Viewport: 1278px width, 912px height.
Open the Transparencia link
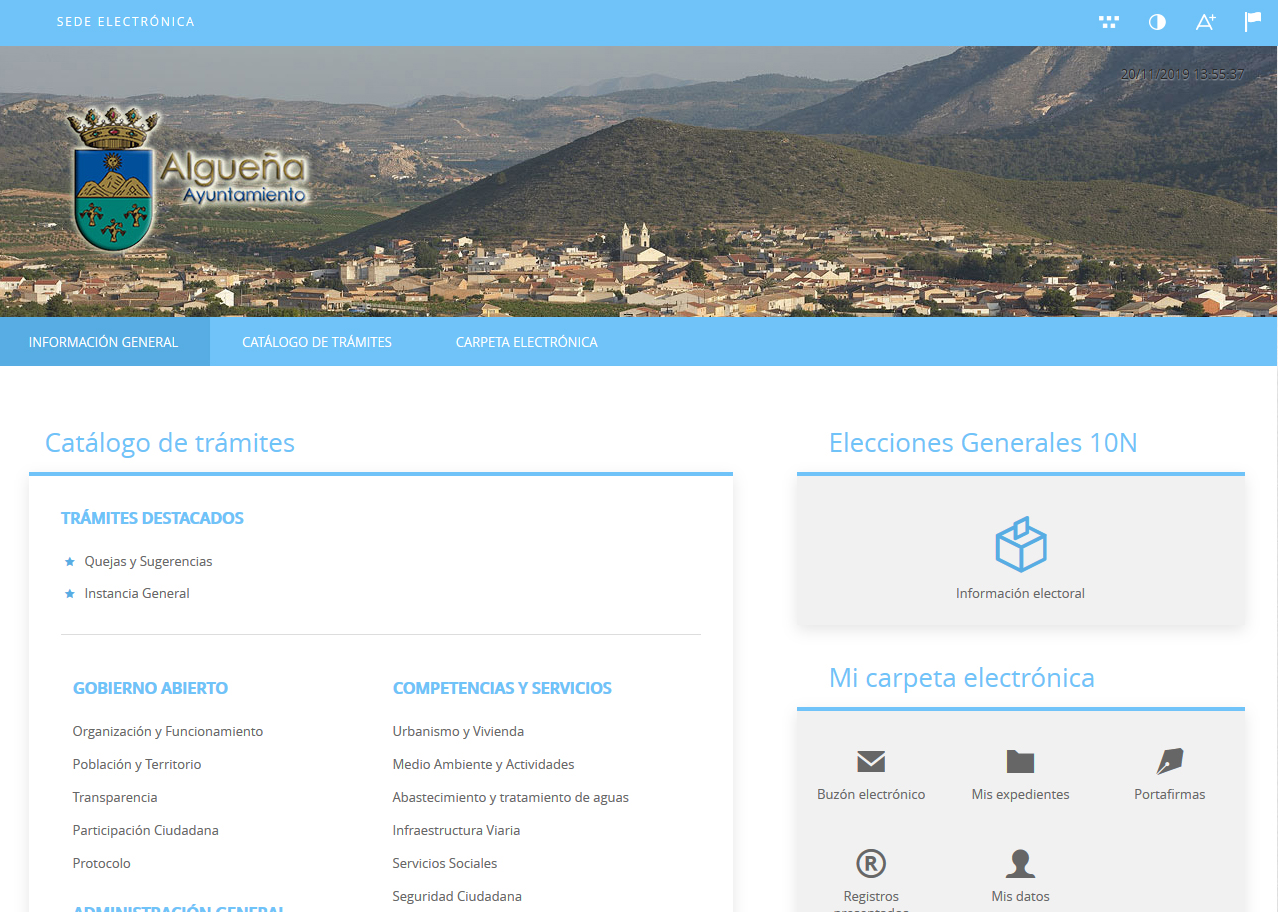(x=115, y=797)
